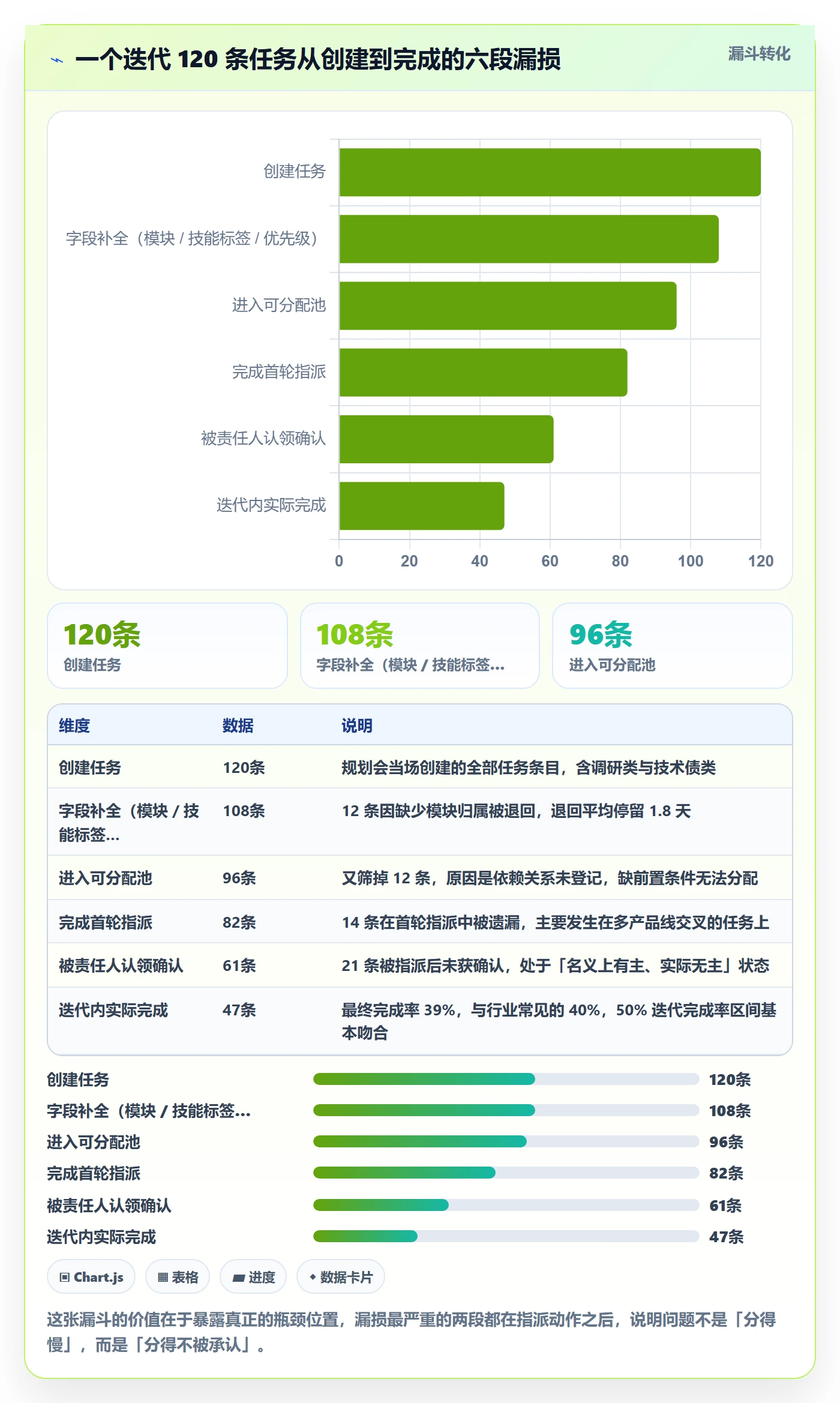Click the 进入可分配池 cell in the table
The width and height of the screenshot is (840, 1403).
coord(106,878)
